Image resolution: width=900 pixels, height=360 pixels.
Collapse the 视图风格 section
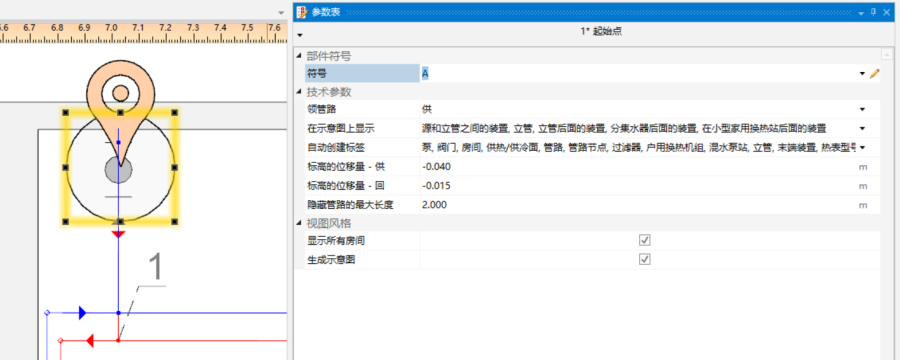pos(298,223)
